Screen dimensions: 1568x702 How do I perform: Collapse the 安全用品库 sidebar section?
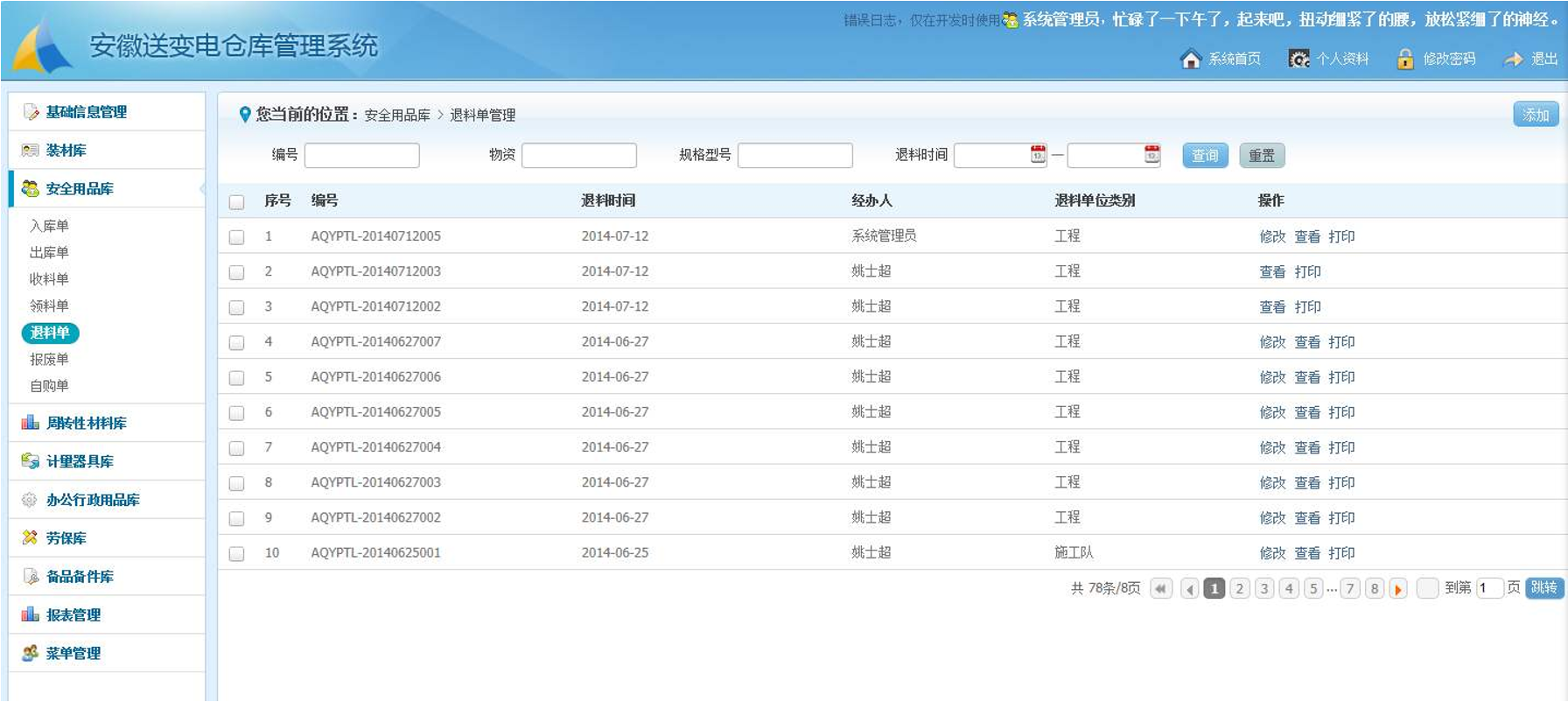[80, 188]
